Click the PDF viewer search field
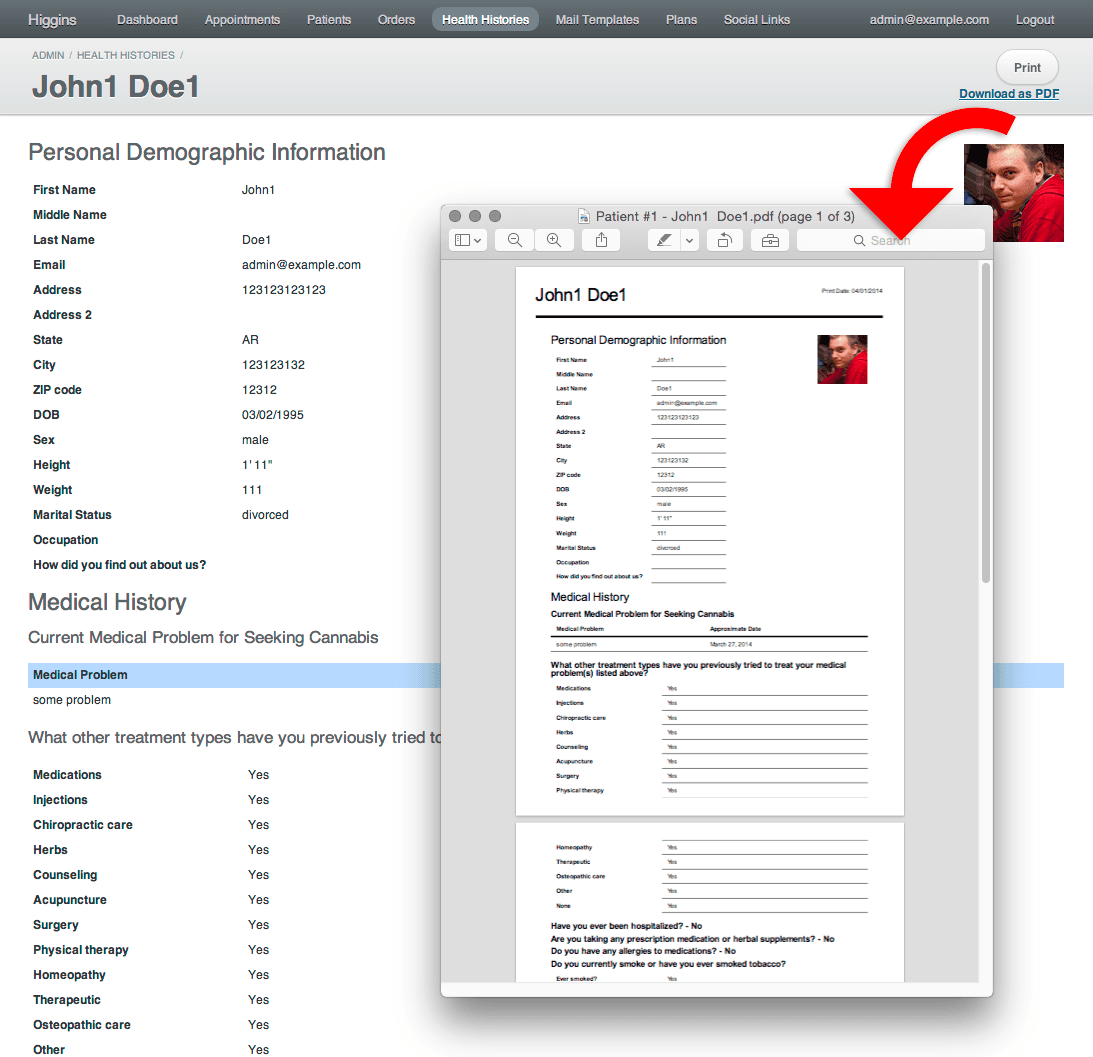Image resolution: width=1093 pixels, height=1057 pixels. tap(890, 241)
